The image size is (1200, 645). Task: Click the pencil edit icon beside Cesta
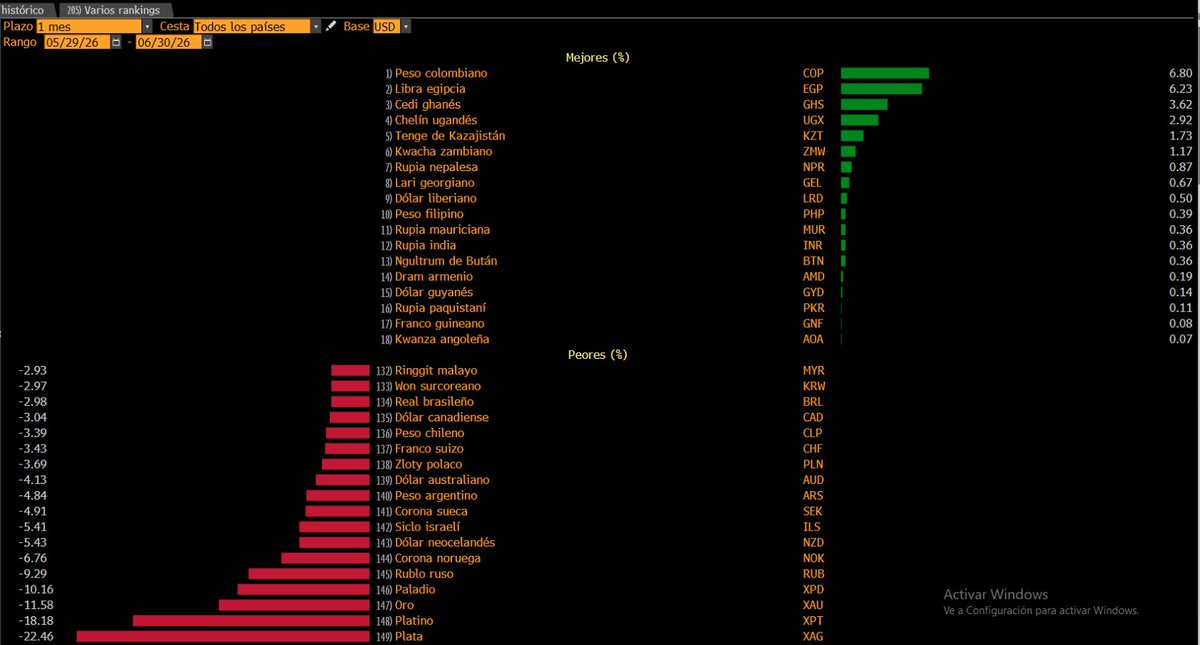point(331,26)
